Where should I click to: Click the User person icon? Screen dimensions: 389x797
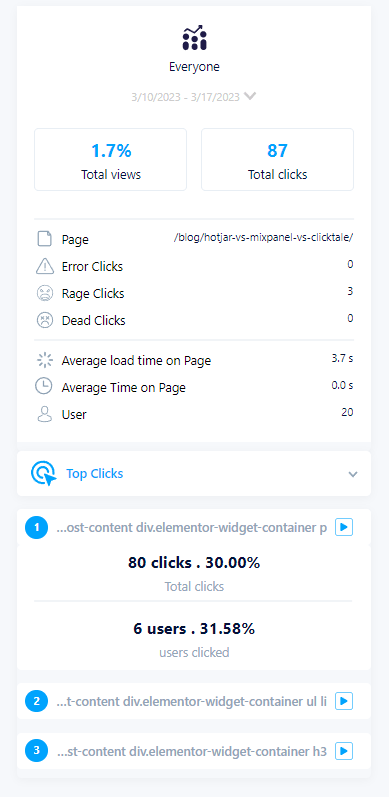coord(44,414)
